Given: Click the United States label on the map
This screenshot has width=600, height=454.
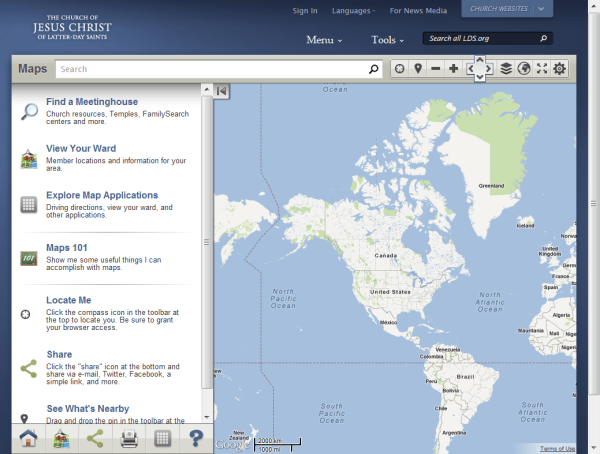Looking at the screenshot, I should coord(390,292).
